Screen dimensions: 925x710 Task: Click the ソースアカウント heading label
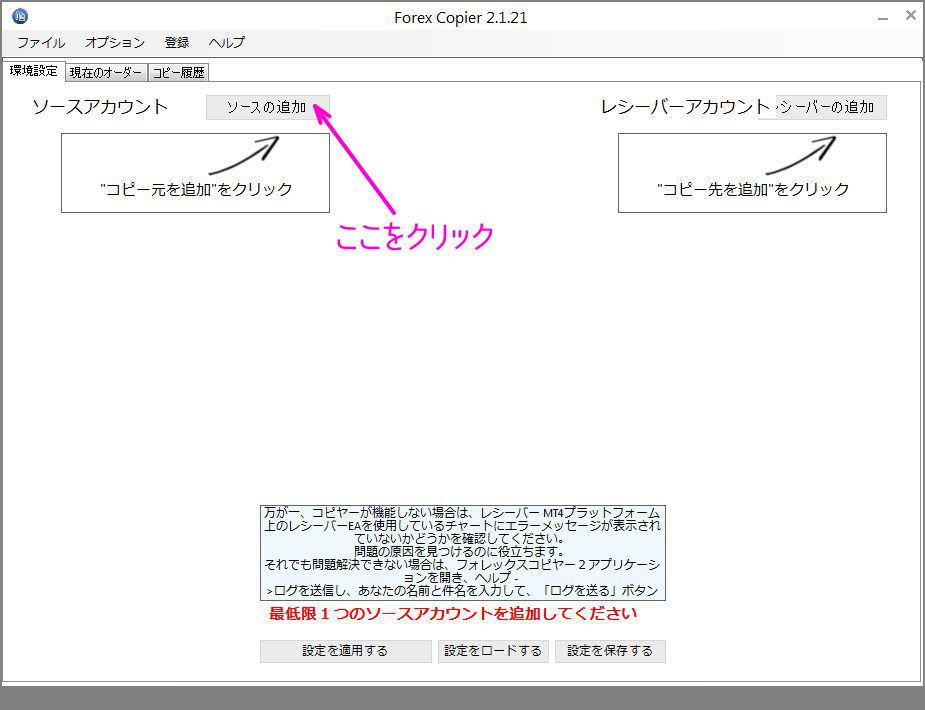pos(100,106)
